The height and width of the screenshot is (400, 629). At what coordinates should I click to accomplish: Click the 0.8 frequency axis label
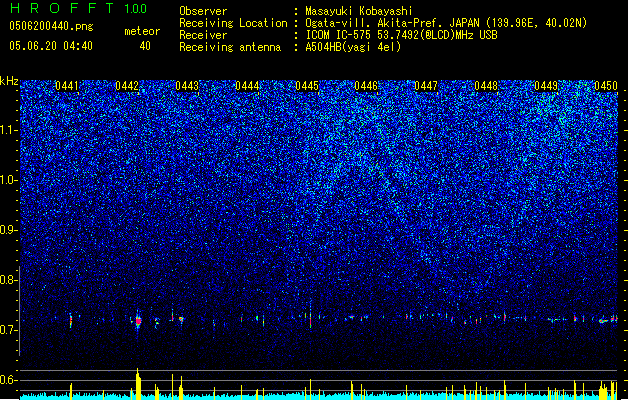coord(8,280)
